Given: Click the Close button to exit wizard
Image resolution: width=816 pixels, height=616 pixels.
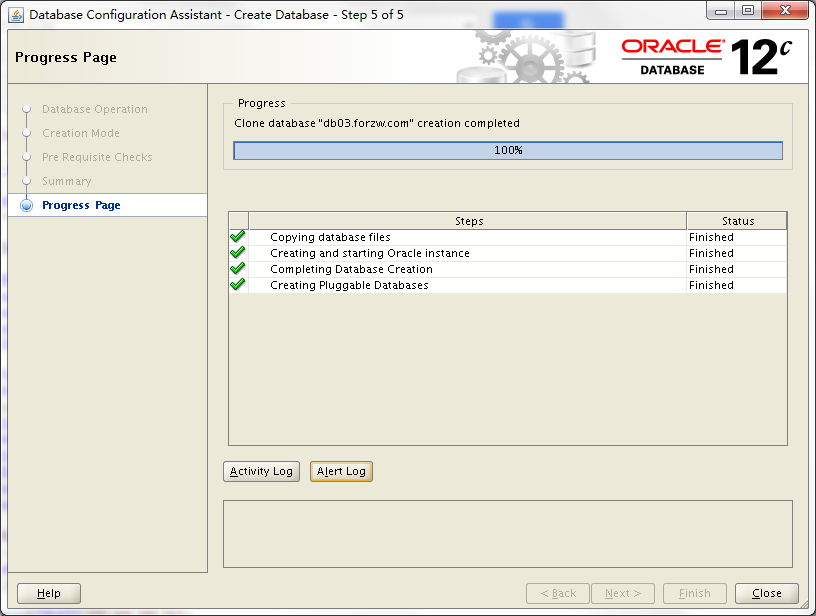Looking at the screenshot, I should [x=766, y=592].
